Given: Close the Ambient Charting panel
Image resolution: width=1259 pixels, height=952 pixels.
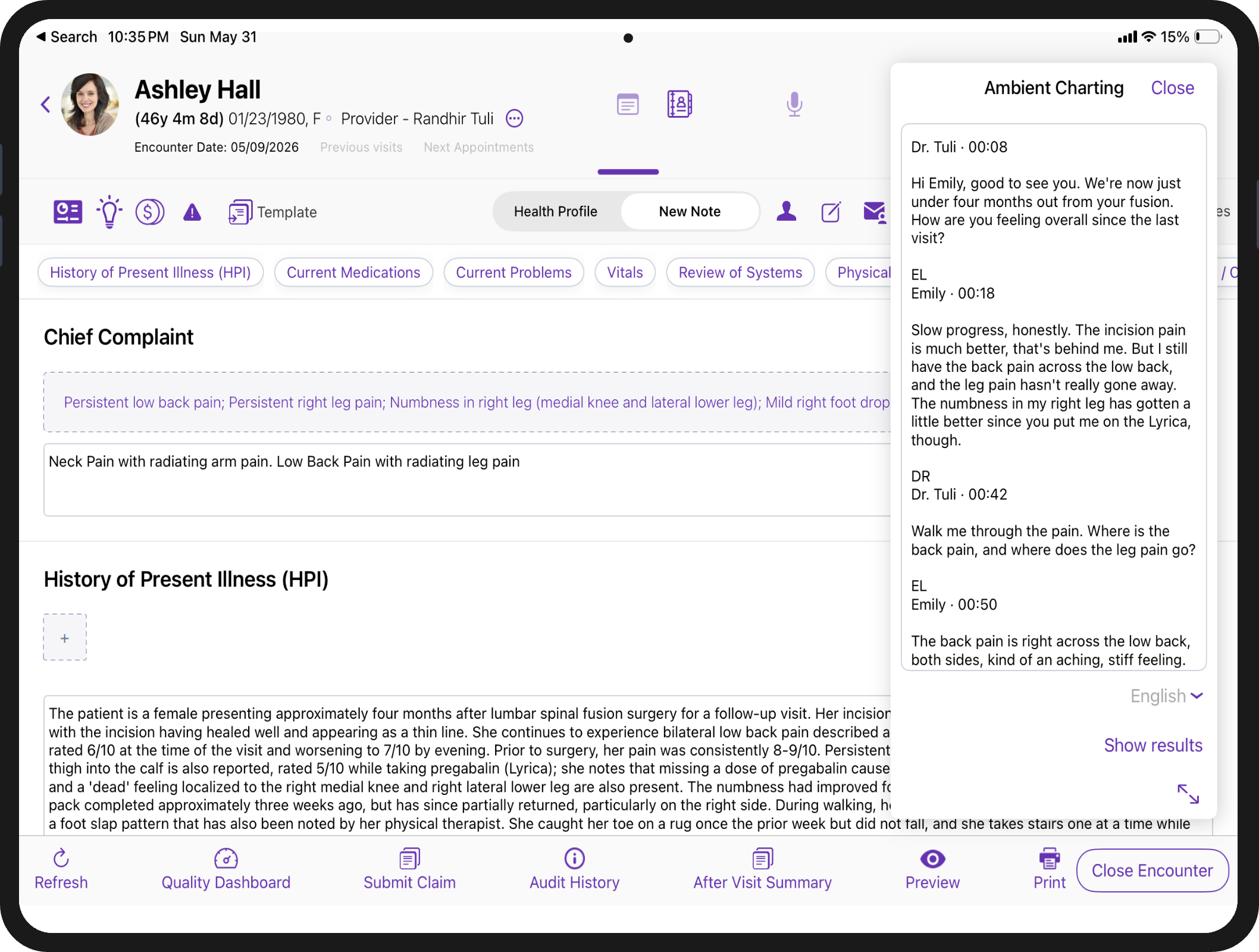Looking at the screenshot, I should pyautogui.click(x=1172, y=87).
